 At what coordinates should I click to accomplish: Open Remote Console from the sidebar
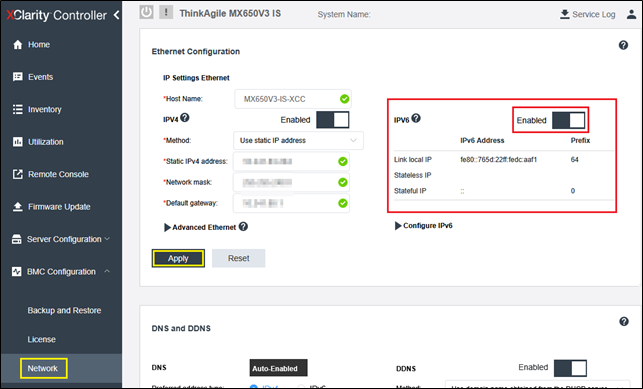point(58,174)
